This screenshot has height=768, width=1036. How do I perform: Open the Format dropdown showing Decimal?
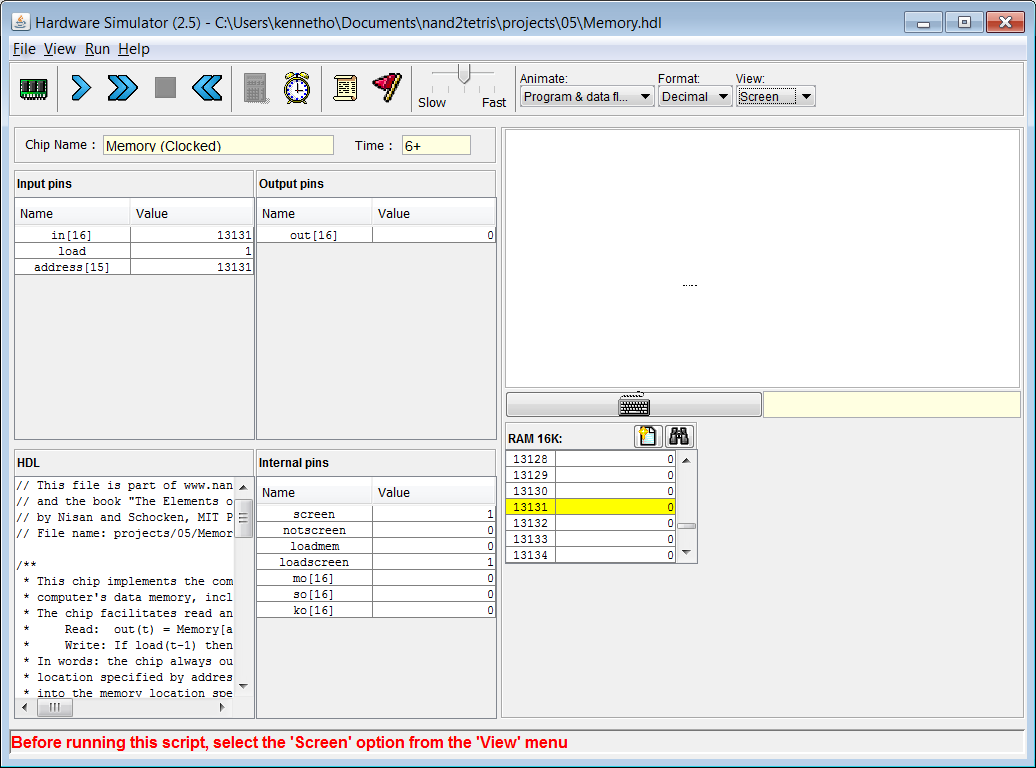tap(694, 97)
